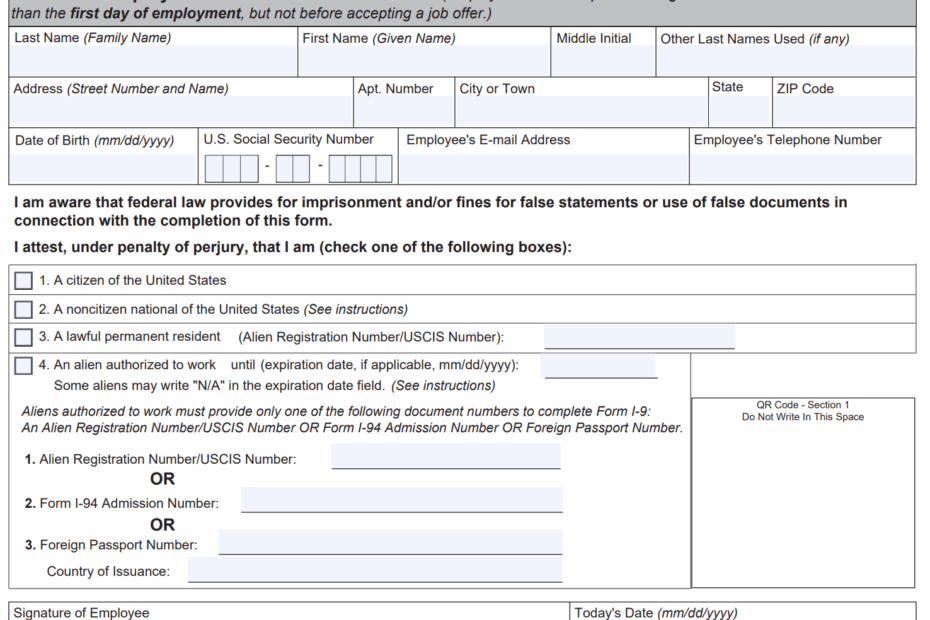Check the lawful permanent resident box
This screenshot has width=930, height=620.
point(23,337)
